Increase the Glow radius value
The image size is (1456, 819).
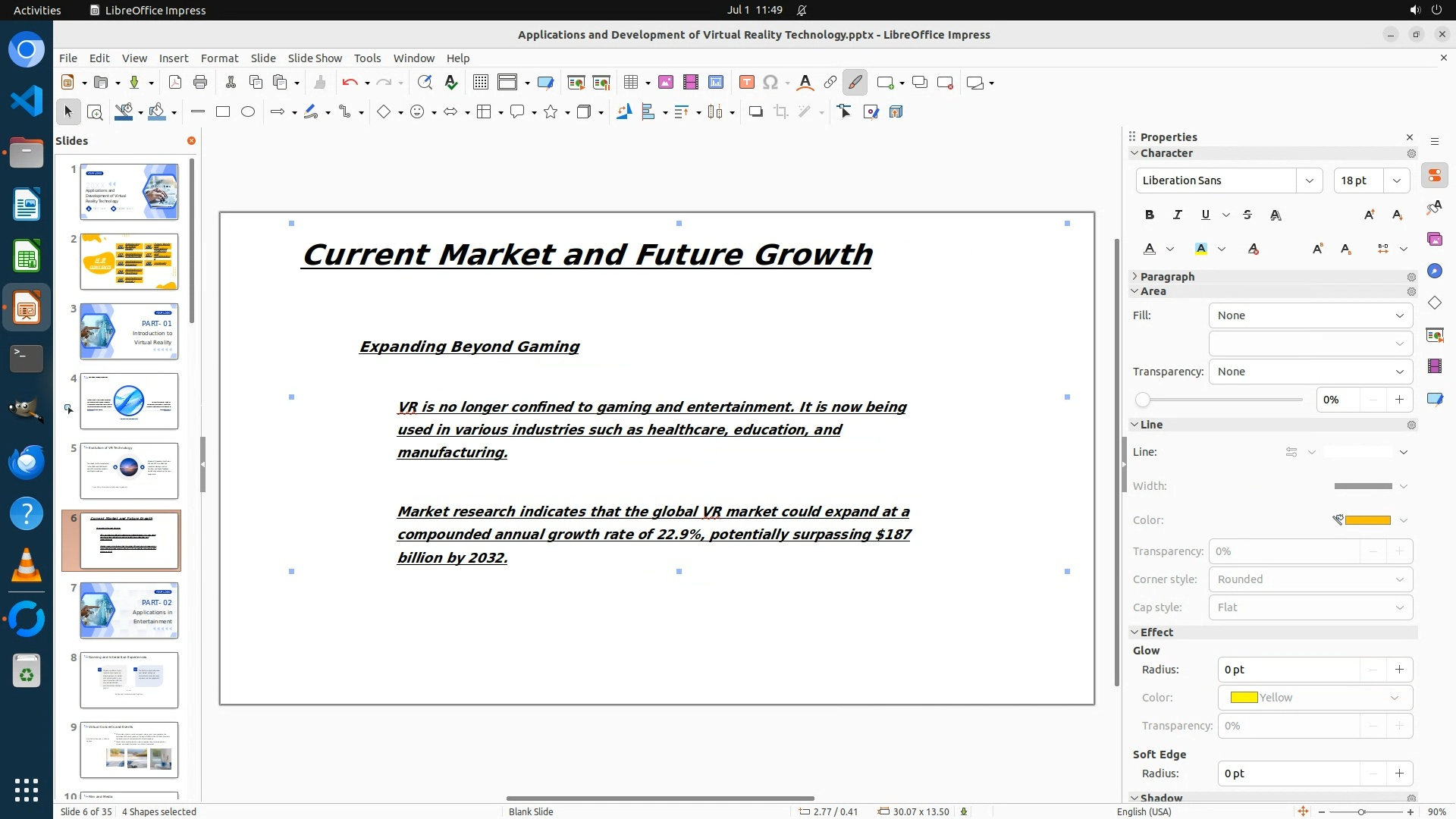pos(1399,670)
